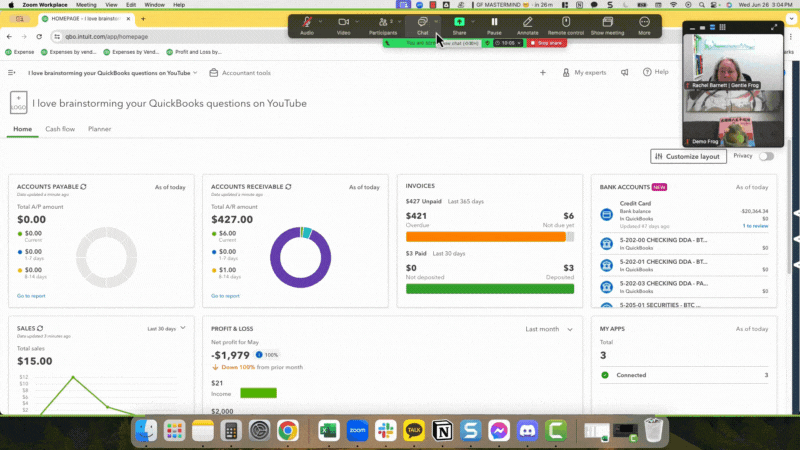Viewport: 800px width, 450px height.
Task: Open QuickBooks Help
Action: click(x=656, y=72)
